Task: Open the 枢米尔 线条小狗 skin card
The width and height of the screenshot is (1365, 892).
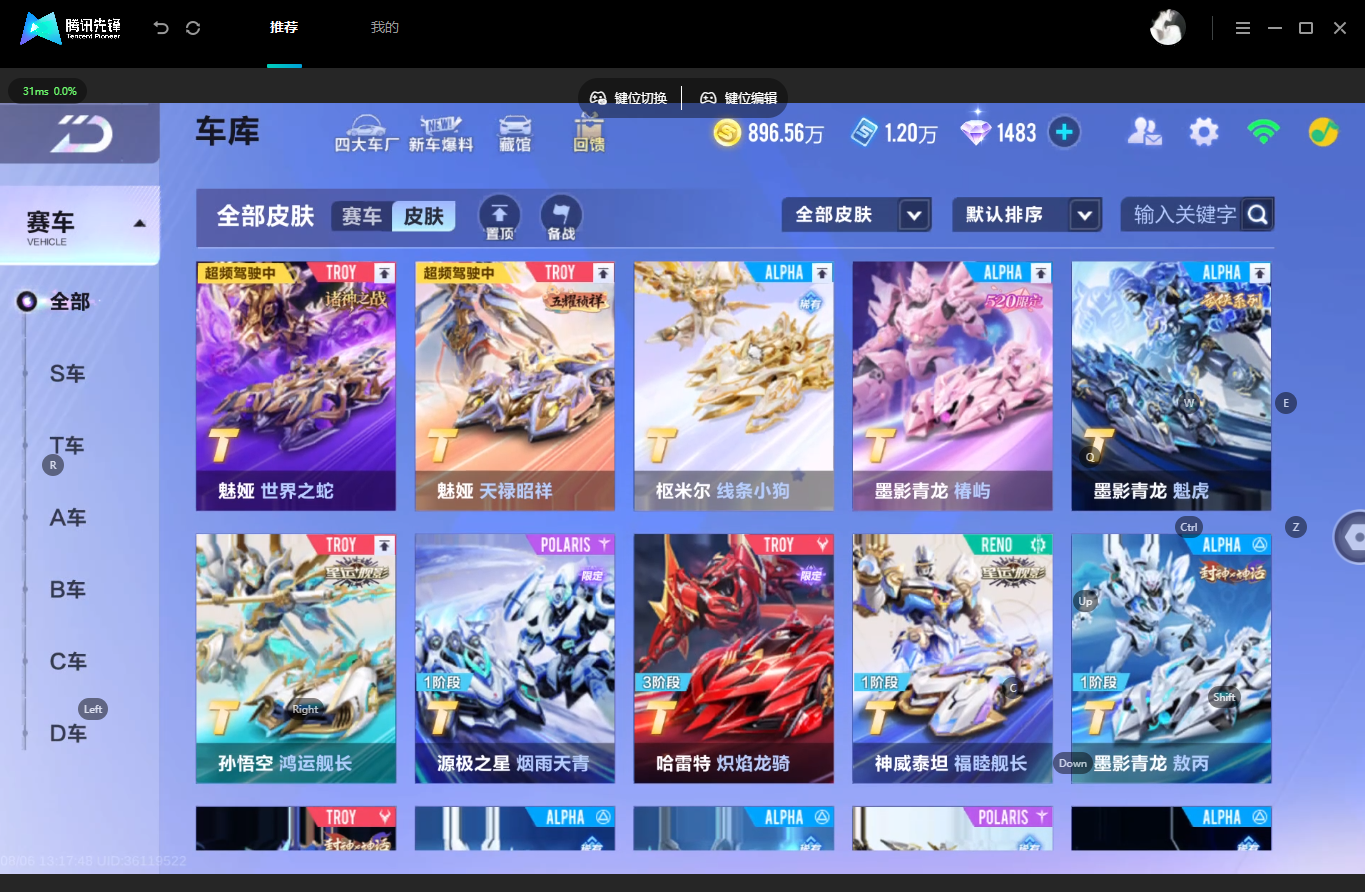Action: (734, 386)
